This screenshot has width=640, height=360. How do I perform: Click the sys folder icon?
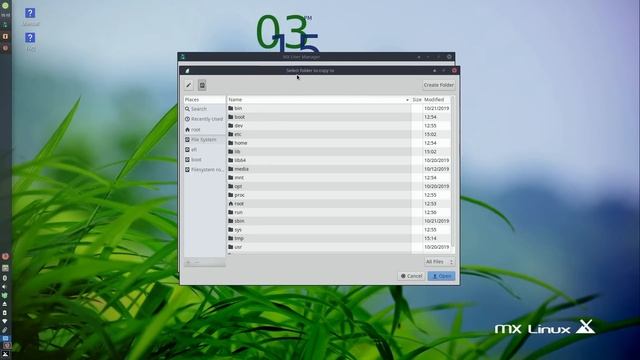[x=231, y=230]
